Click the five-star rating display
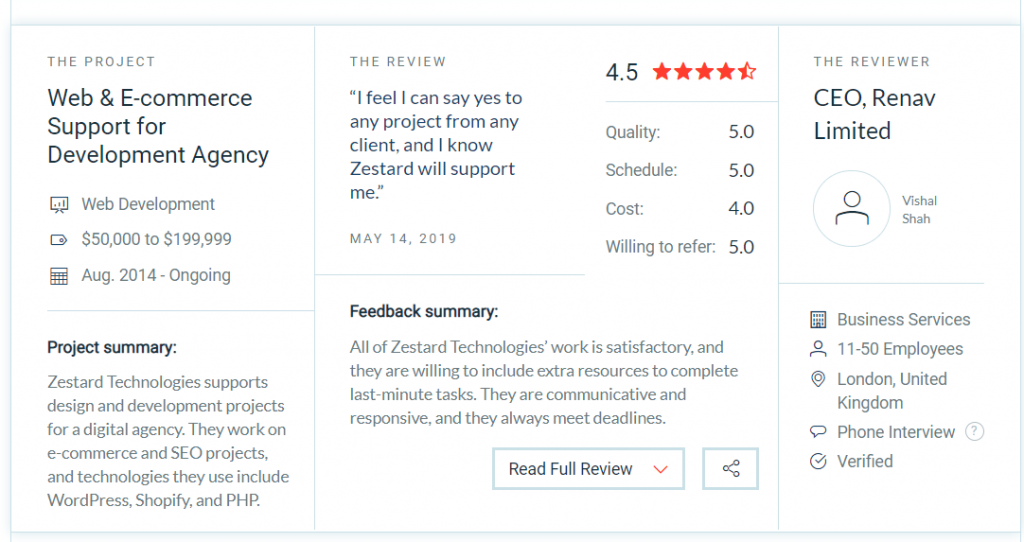The width and height of the screenshot is (1024, 542). pos(704,71)
